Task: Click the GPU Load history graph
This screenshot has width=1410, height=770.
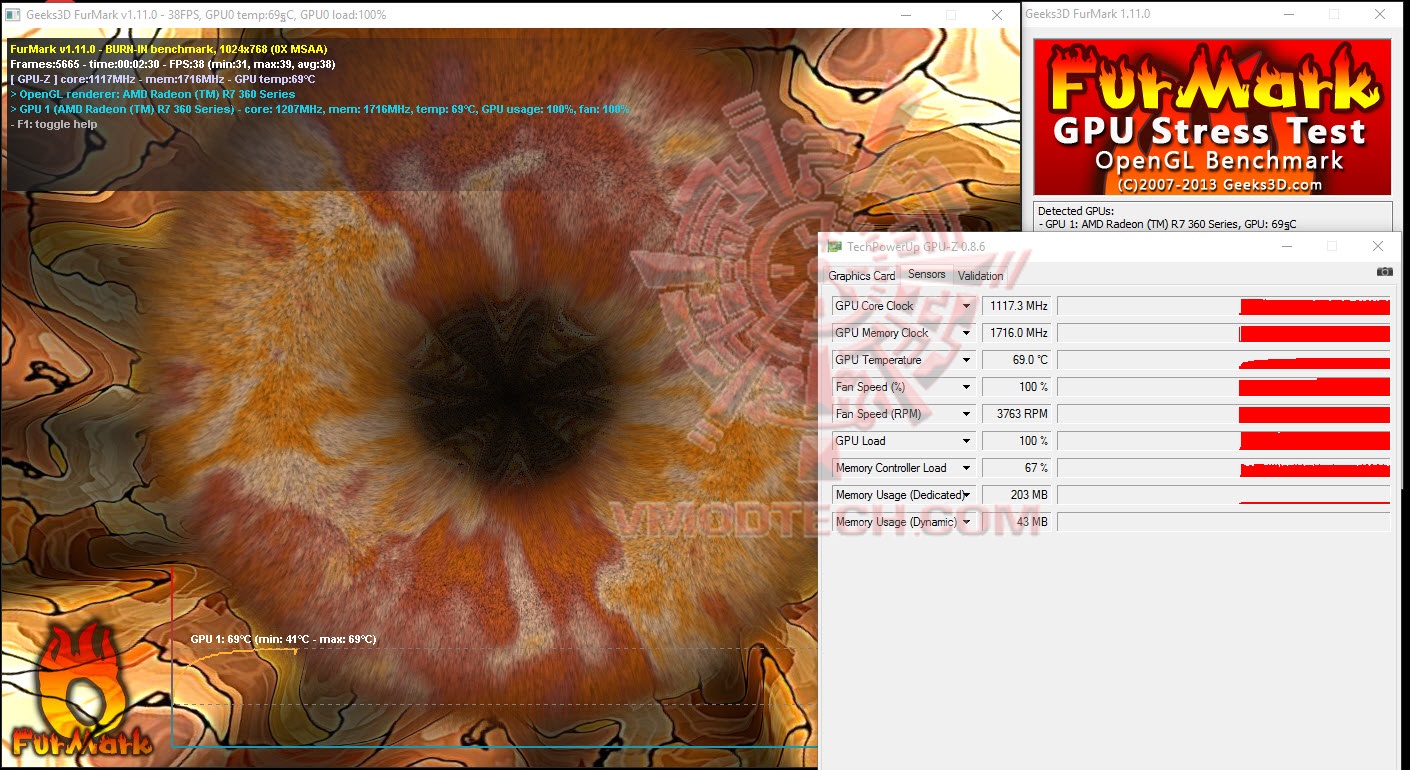Action: coord(1224,441)
